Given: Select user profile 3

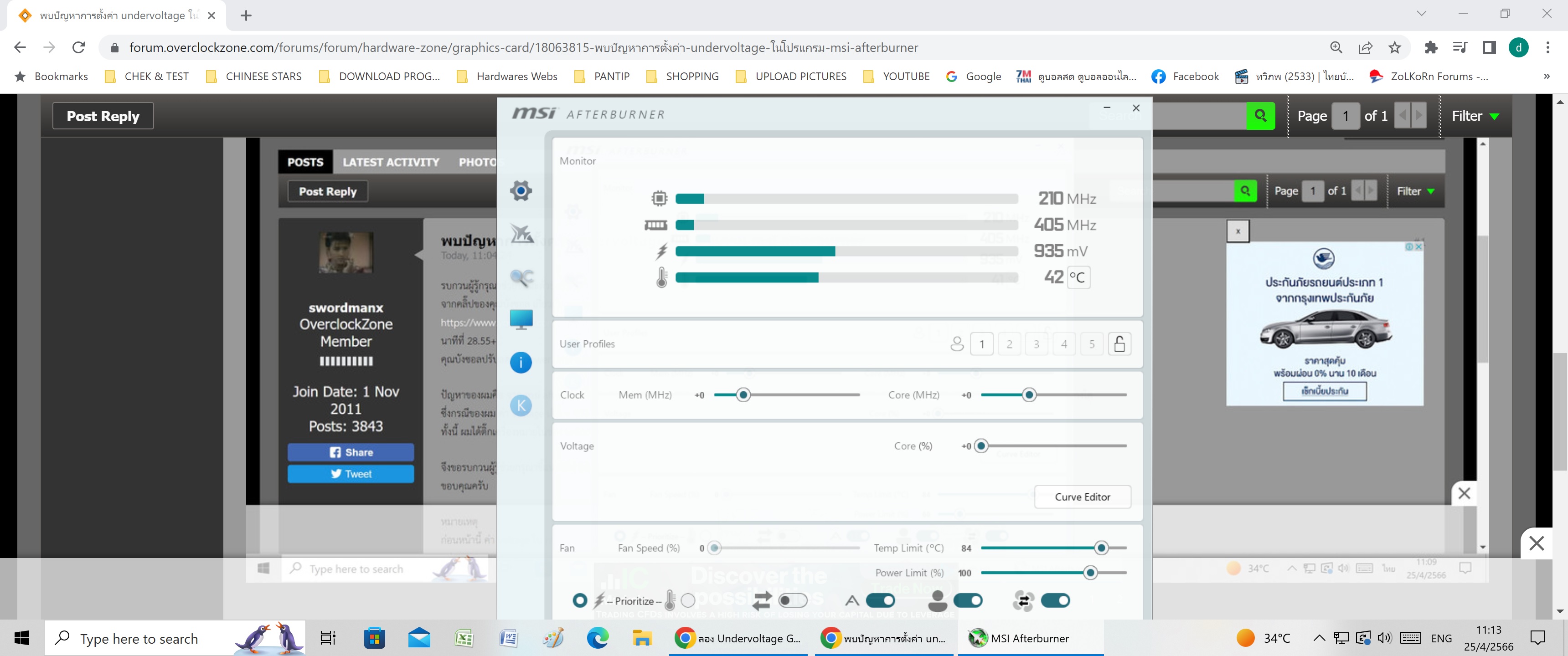Looking at the screenshot, I should point(1037,344).
